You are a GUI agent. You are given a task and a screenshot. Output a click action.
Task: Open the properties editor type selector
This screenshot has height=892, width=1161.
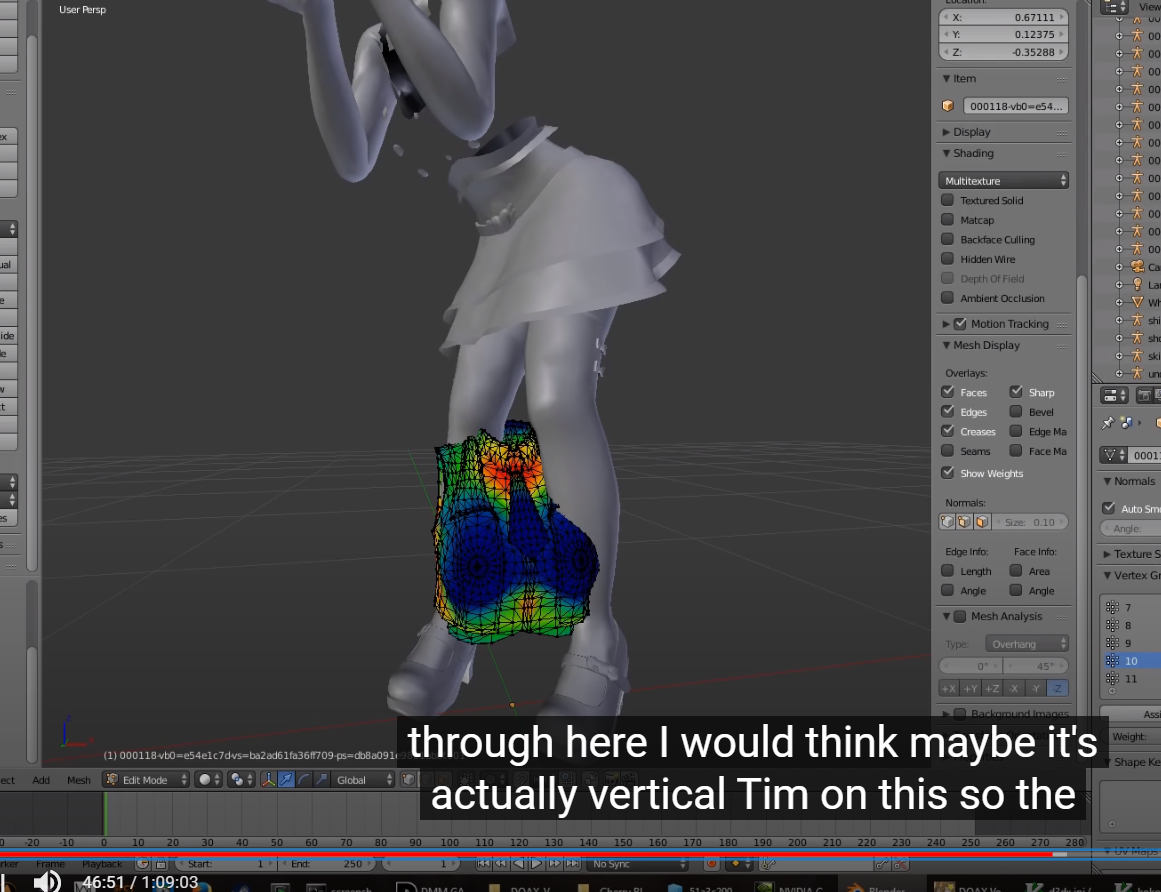[x=1114, y=395]
